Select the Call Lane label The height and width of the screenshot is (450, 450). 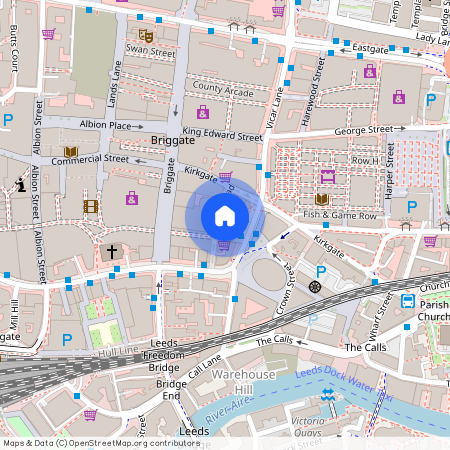[x=205, y=367]
